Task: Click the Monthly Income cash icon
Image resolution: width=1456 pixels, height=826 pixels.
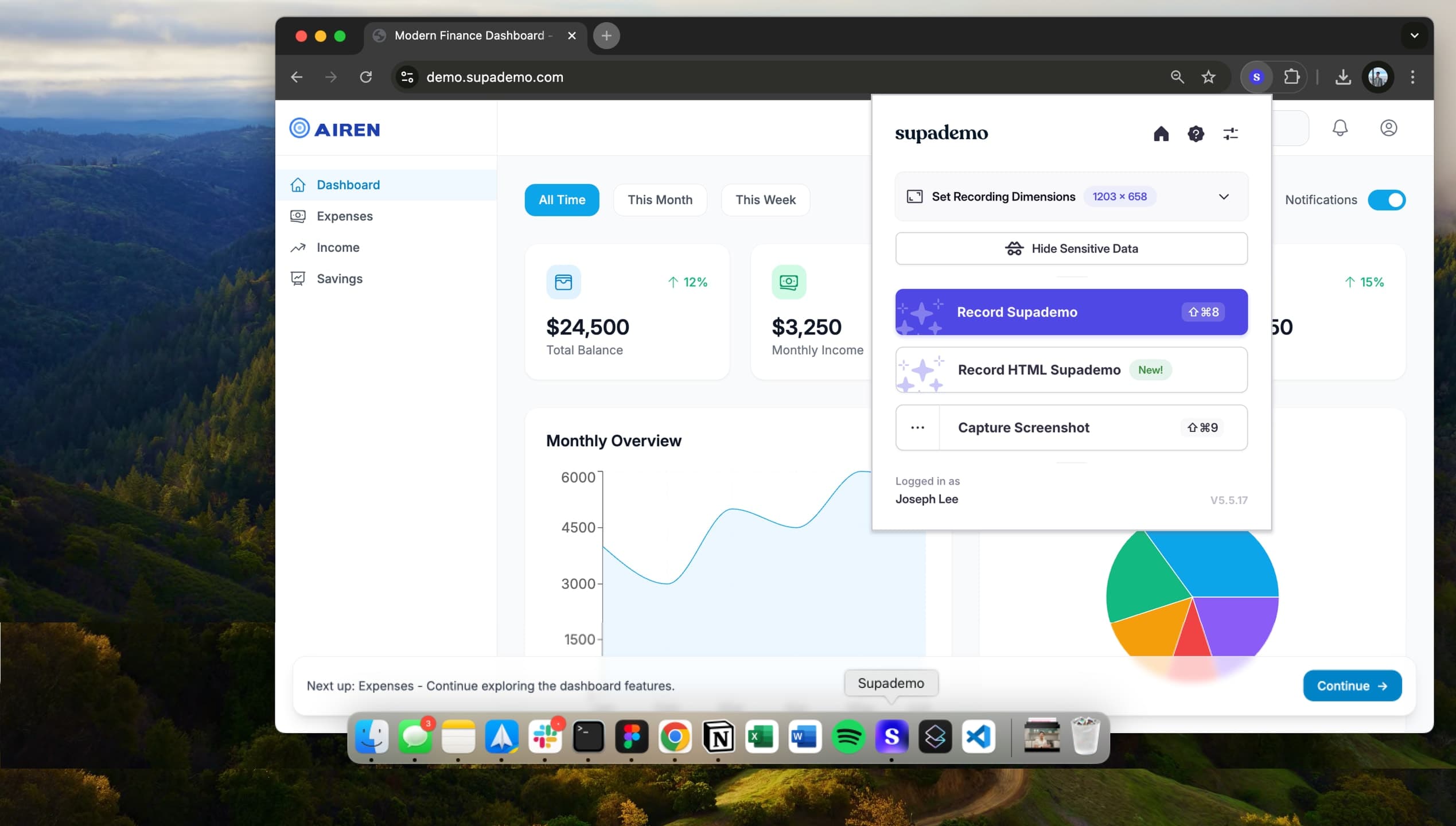Action: pos(788,282)
